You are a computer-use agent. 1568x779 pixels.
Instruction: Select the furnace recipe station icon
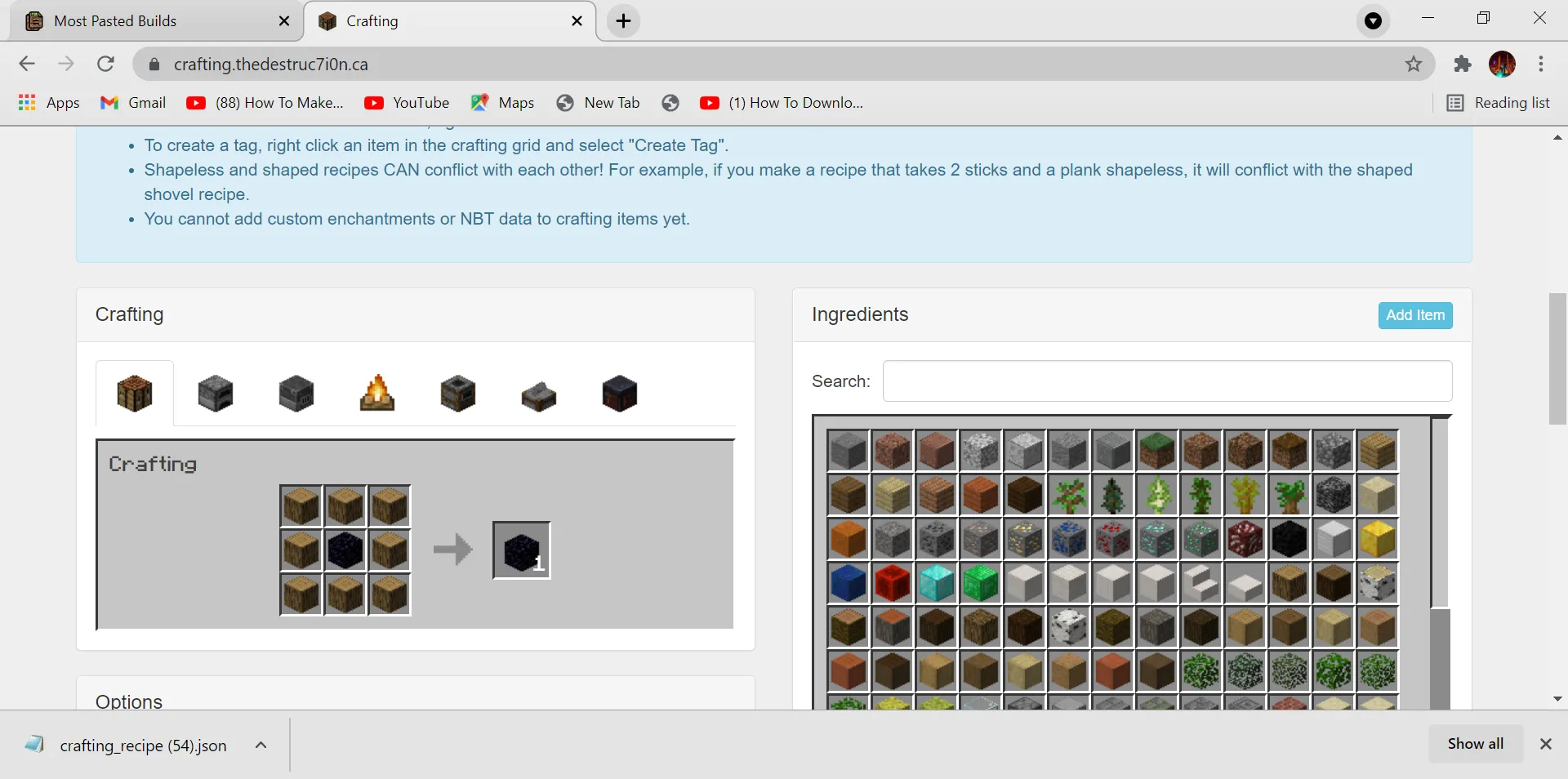215,394
